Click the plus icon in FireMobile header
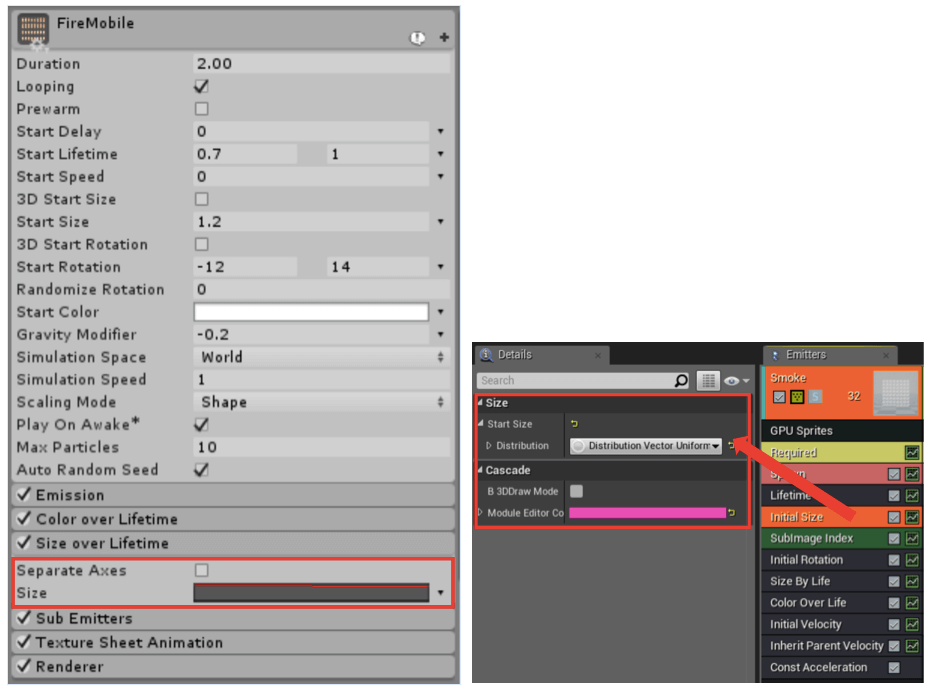 pos(444,38)
